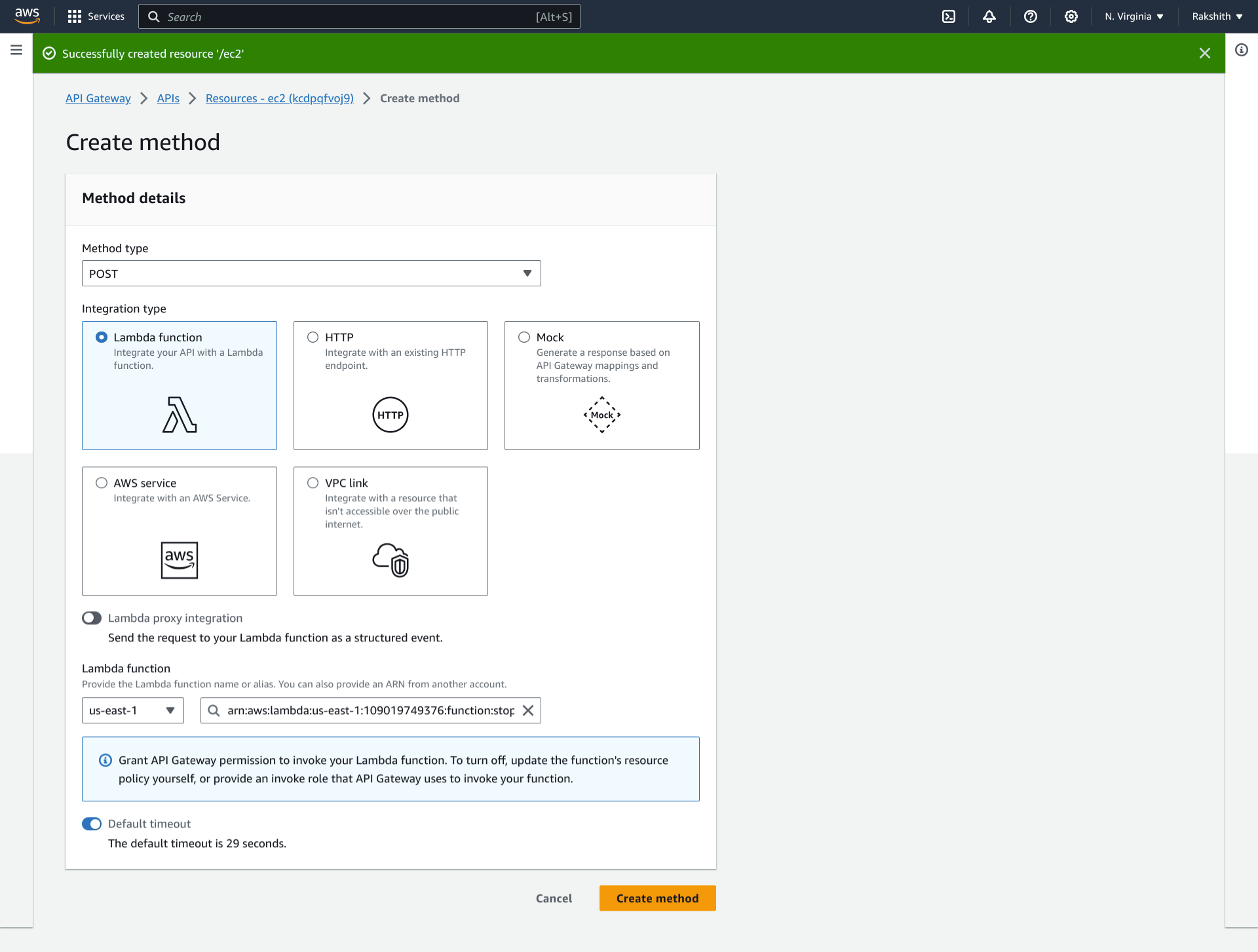Select AWS service integration type
The image size is (1258, 952).
tap(102, 483)
